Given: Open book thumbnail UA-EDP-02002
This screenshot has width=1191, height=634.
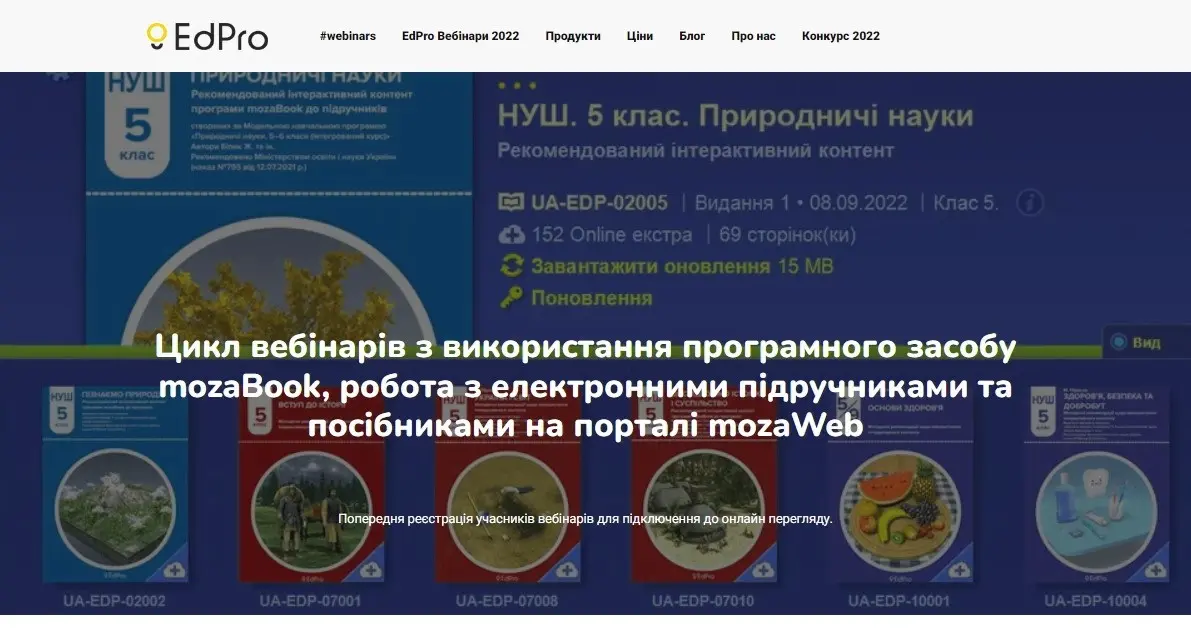Looking at the screenshot, I should (x=115, y=484).
